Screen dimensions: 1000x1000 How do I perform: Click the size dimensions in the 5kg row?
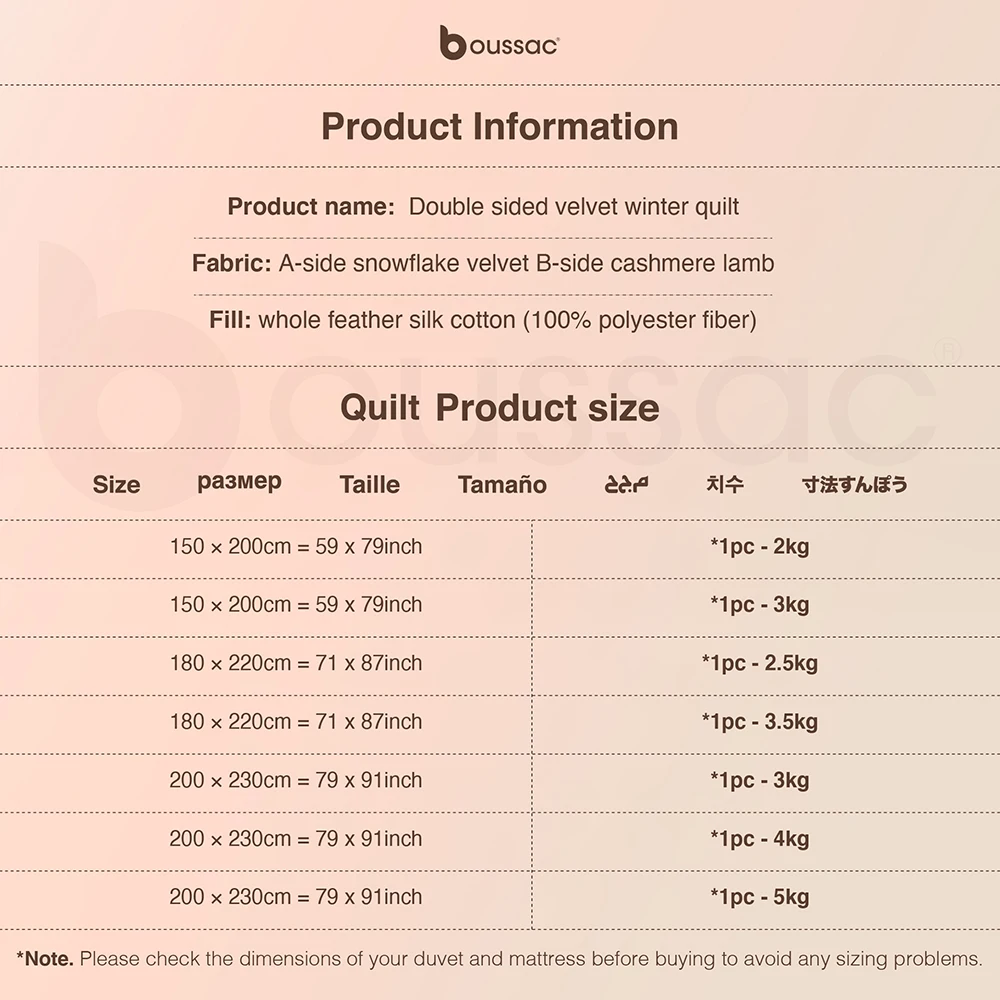click(x=296, y=897)
